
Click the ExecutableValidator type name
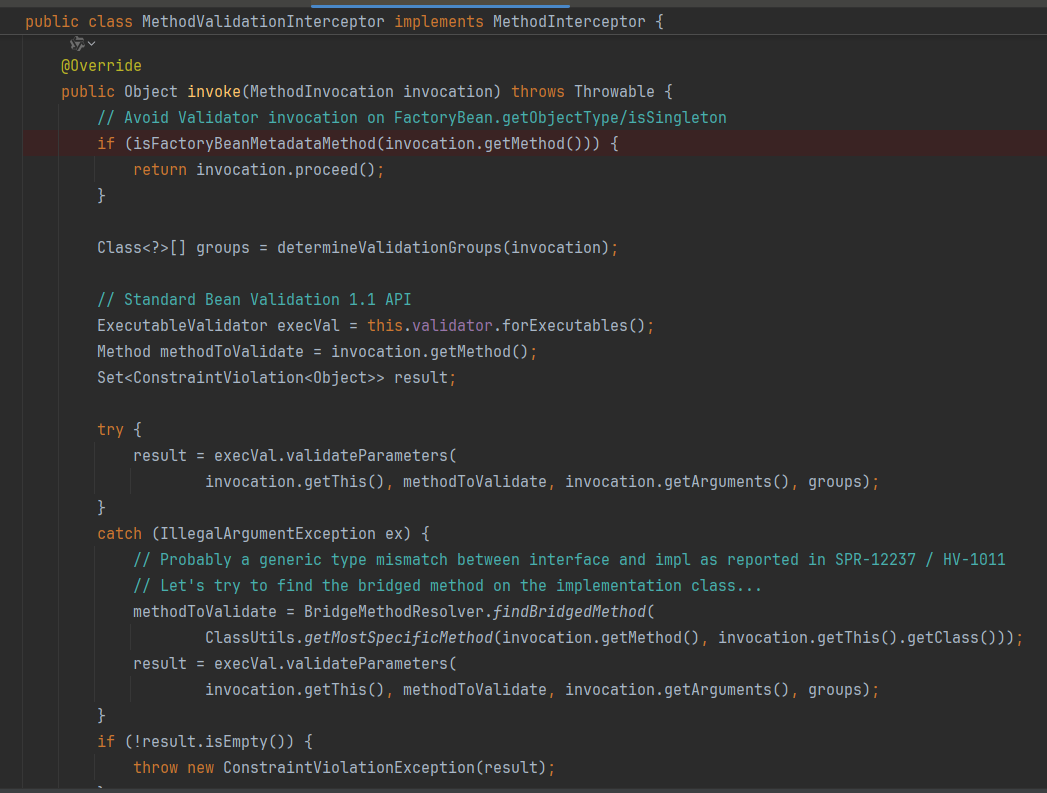pos(182,326)
